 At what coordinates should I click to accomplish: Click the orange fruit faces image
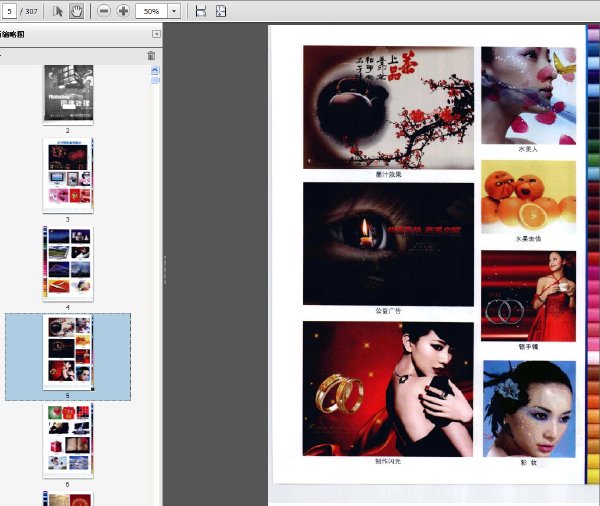(528, 197)
